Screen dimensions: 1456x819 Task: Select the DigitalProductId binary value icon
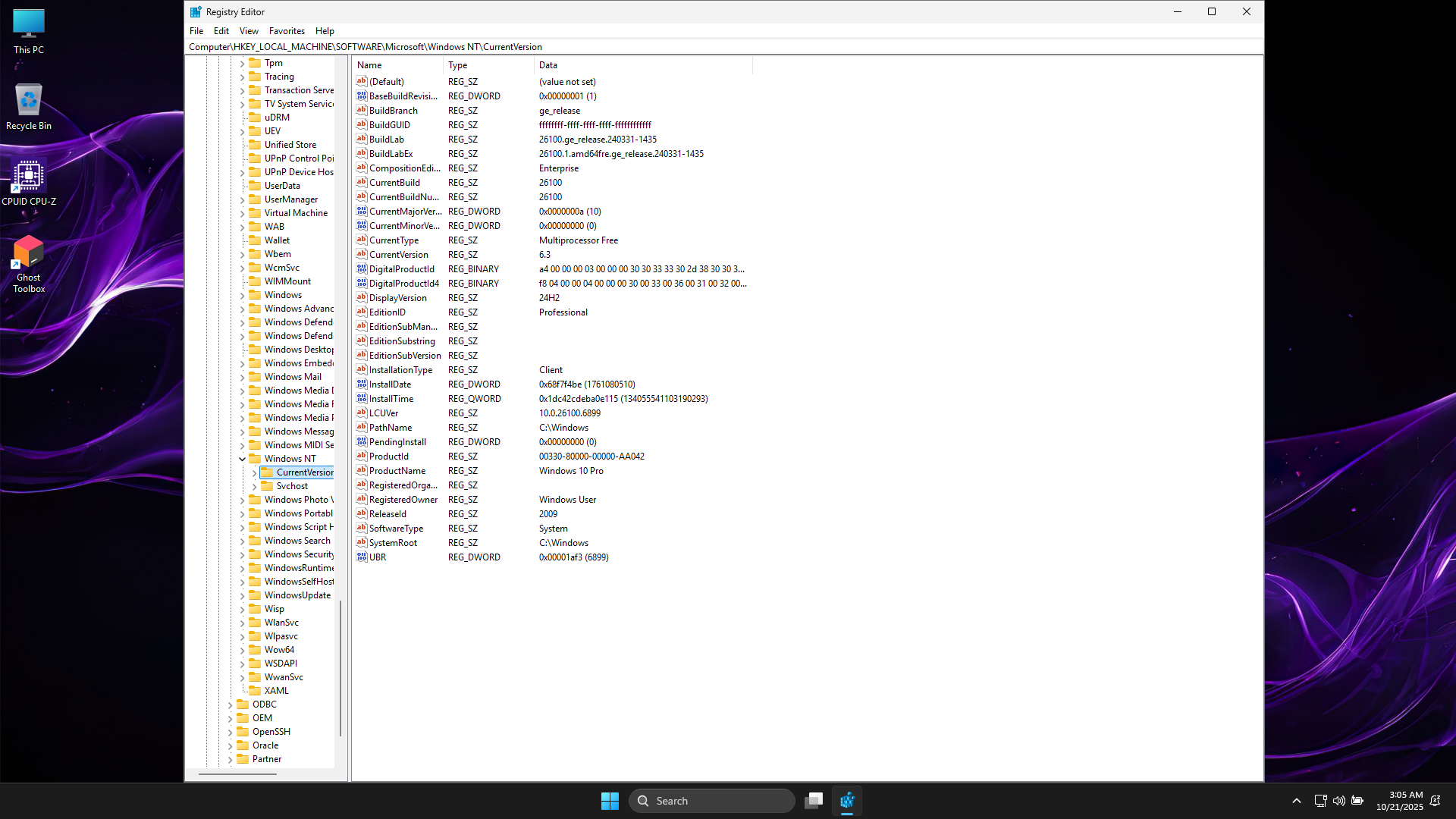[362, 268]
